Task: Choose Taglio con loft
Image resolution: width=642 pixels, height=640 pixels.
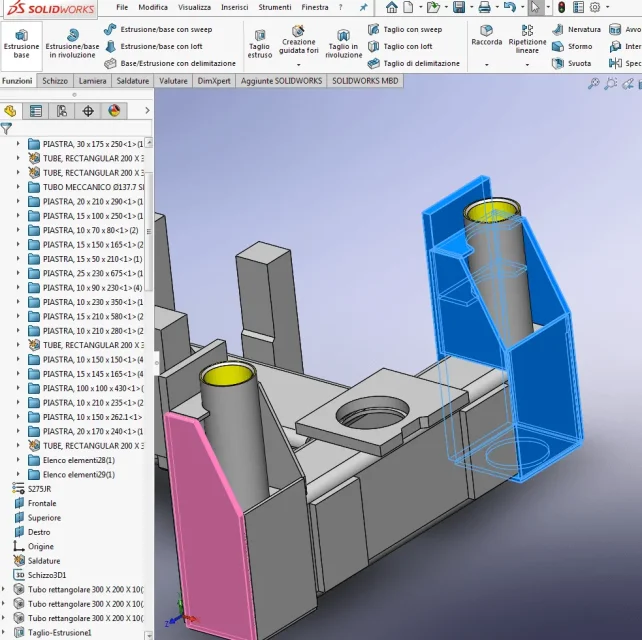Action: pyautogui.click(x=400, y=46)
